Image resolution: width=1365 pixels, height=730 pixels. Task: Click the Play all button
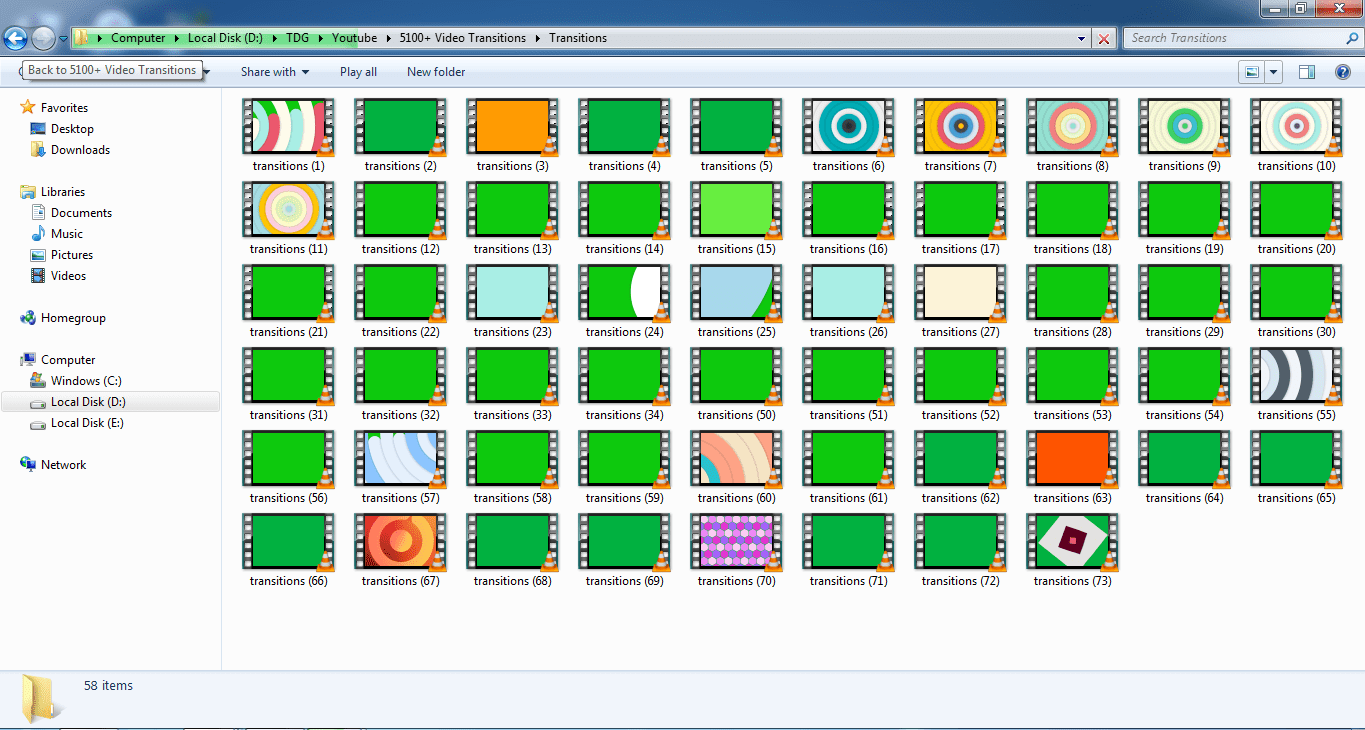tap(358, 72)
